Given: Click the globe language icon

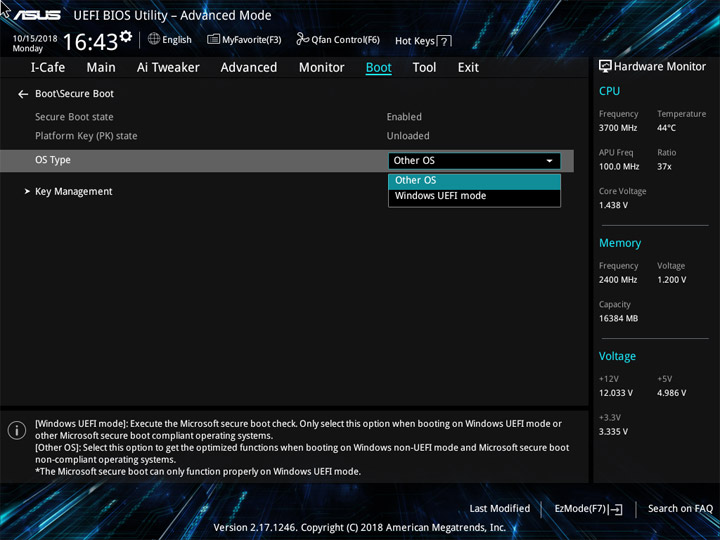Looking at the screenshot, I should click(154, 39).
